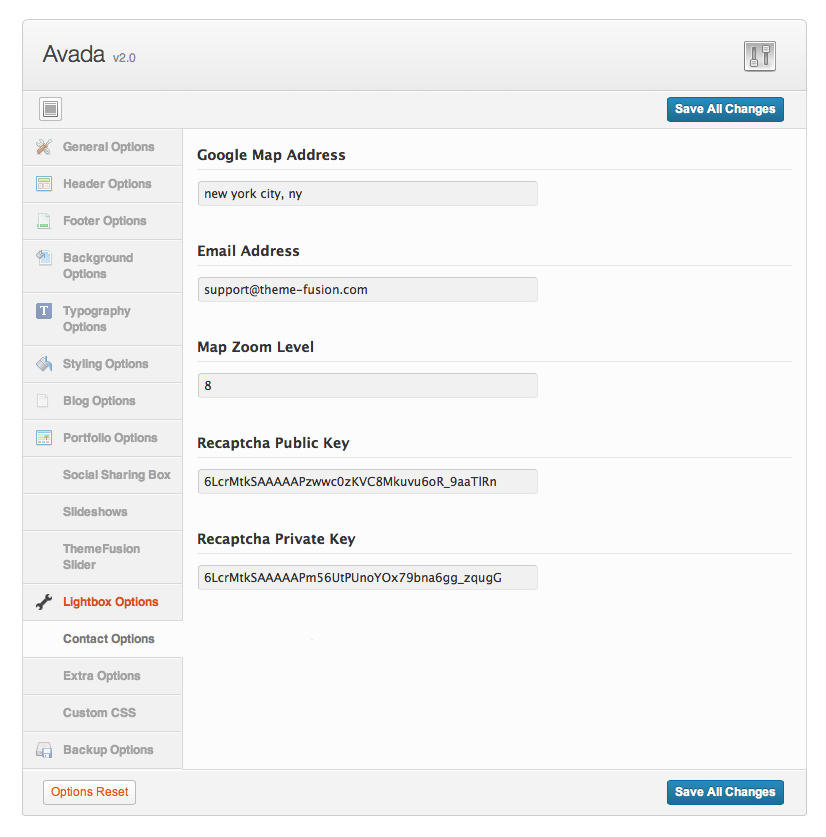Click the Styling Options paint bucket icon
This screenshot has height=837, width=826.
(43, 364)
